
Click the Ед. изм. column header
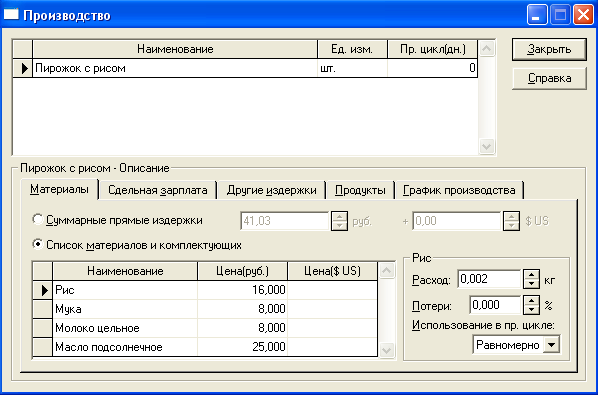[x=352, y=49]
